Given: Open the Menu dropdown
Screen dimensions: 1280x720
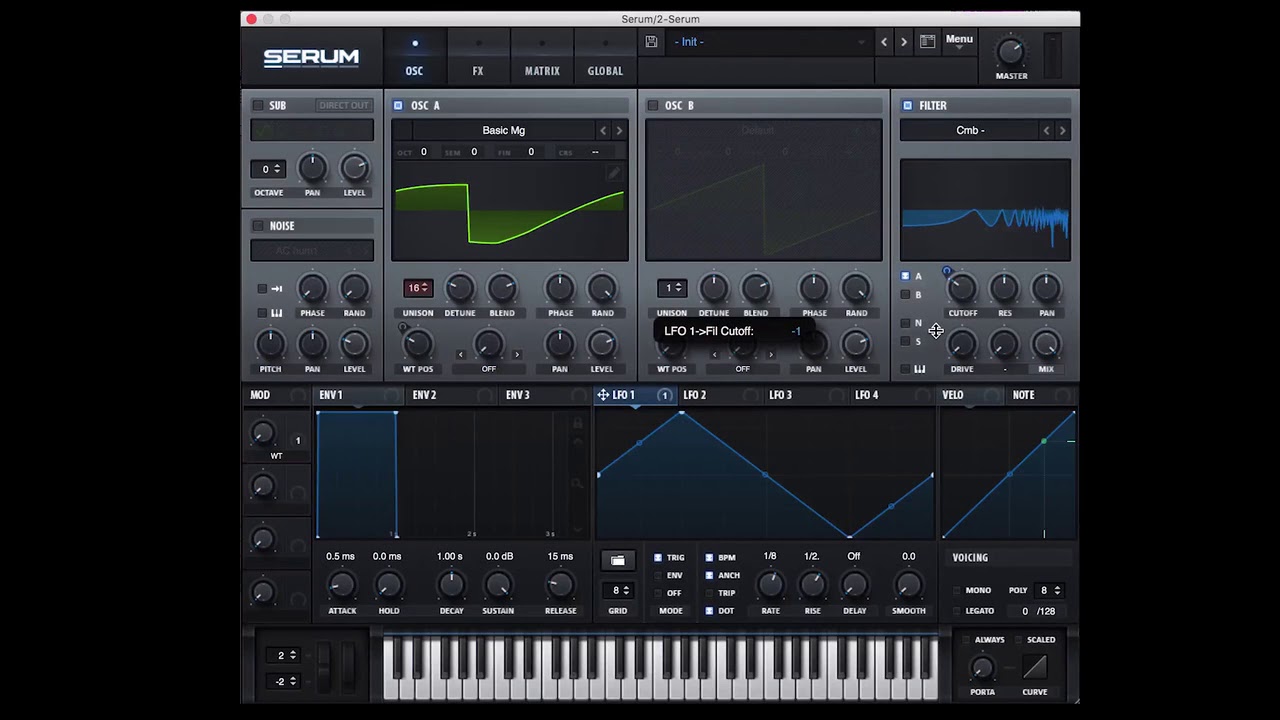Looking at the screenshot, I should click(x=959, y=42).
